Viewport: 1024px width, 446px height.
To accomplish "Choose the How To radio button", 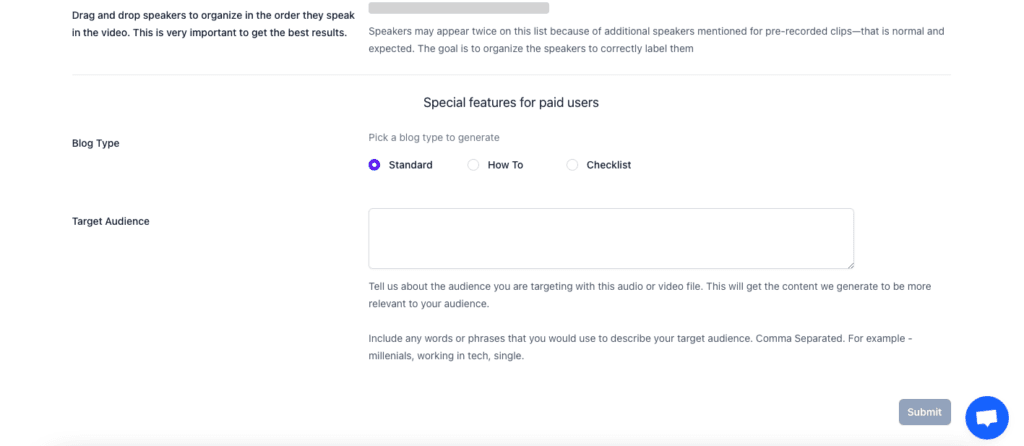I will pos(473,165).
